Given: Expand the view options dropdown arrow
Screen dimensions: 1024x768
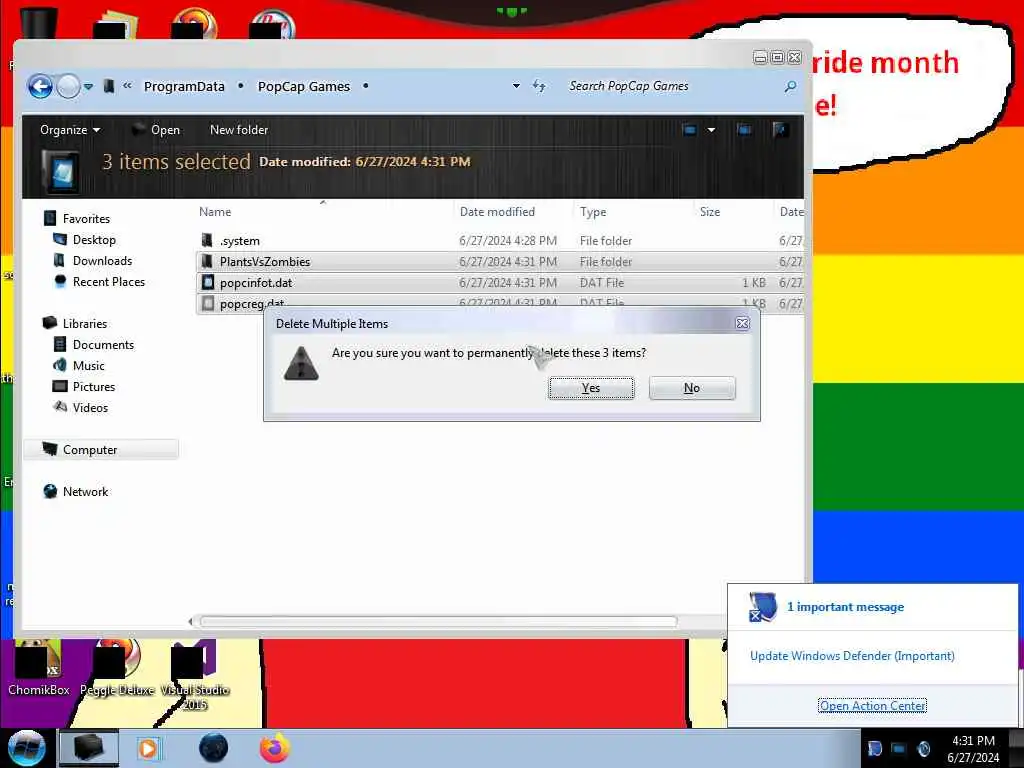Looking at the screenshot, I should point(711,130).
